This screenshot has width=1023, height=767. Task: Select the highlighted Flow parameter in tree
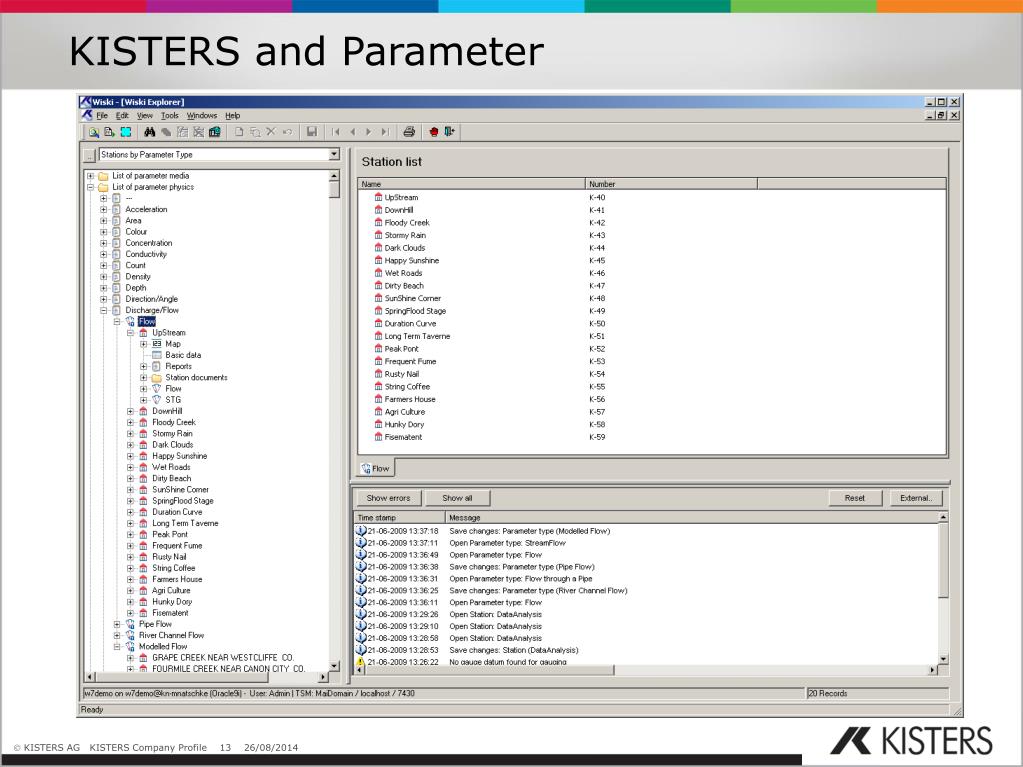147,322
